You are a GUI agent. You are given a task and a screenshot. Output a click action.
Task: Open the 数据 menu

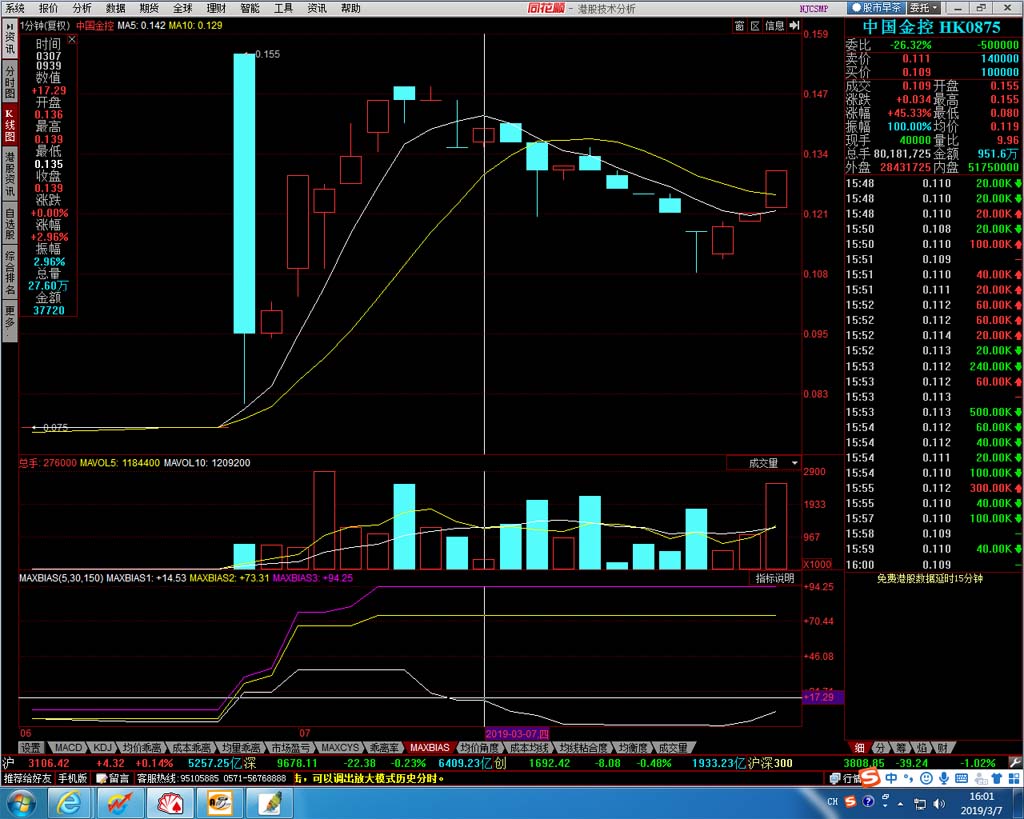[x=116, y=8]
